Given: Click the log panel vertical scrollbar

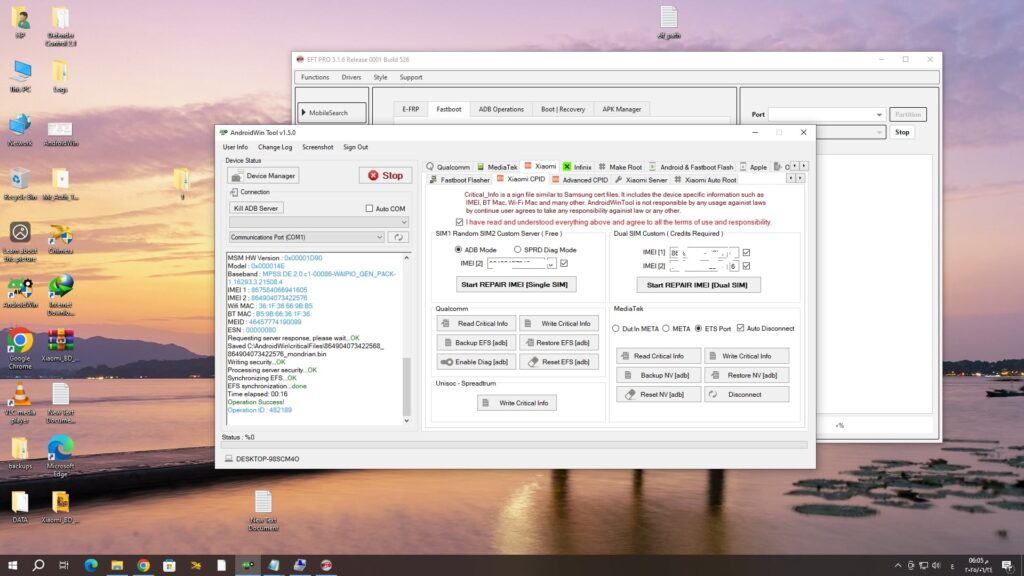Looking at the screenshot, I should [x=406, y=340].
